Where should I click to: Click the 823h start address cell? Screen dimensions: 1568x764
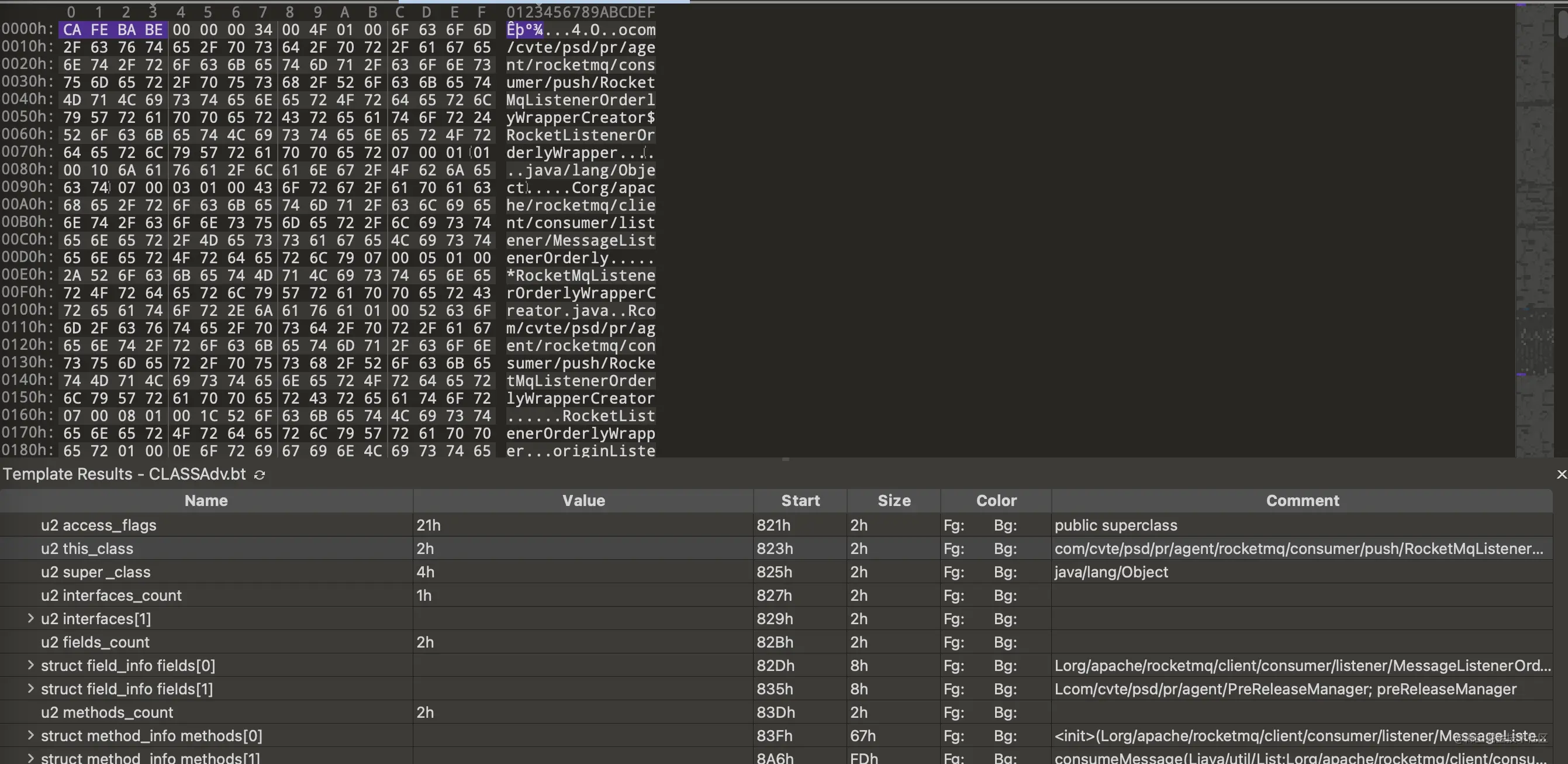click(774, 548)
